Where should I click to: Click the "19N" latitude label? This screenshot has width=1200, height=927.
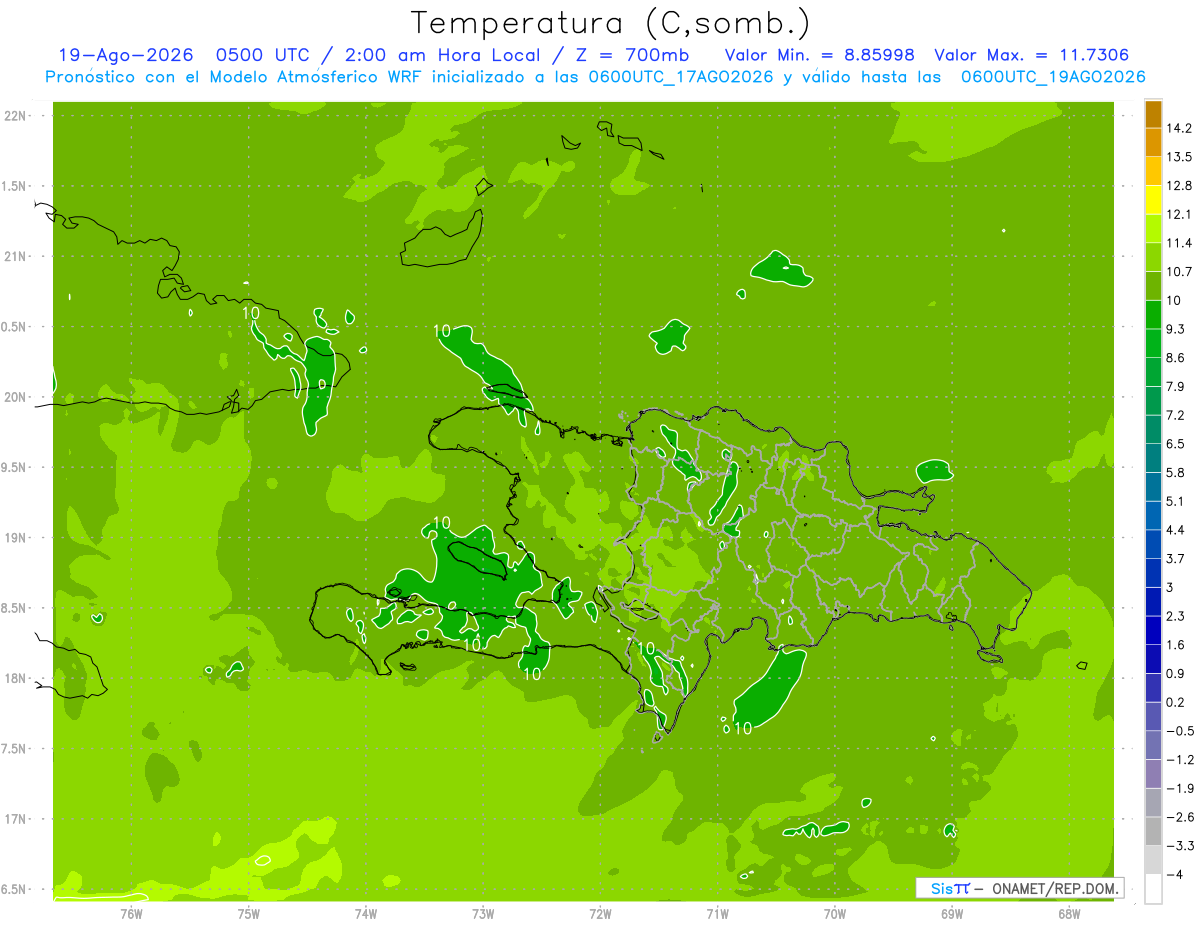click(15, 537)
